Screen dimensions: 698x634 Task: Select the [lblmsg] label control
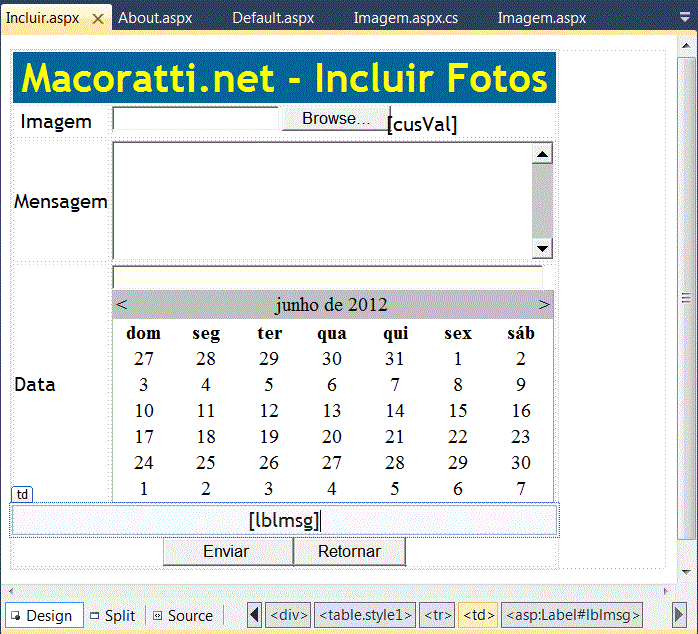coord(284,520)
